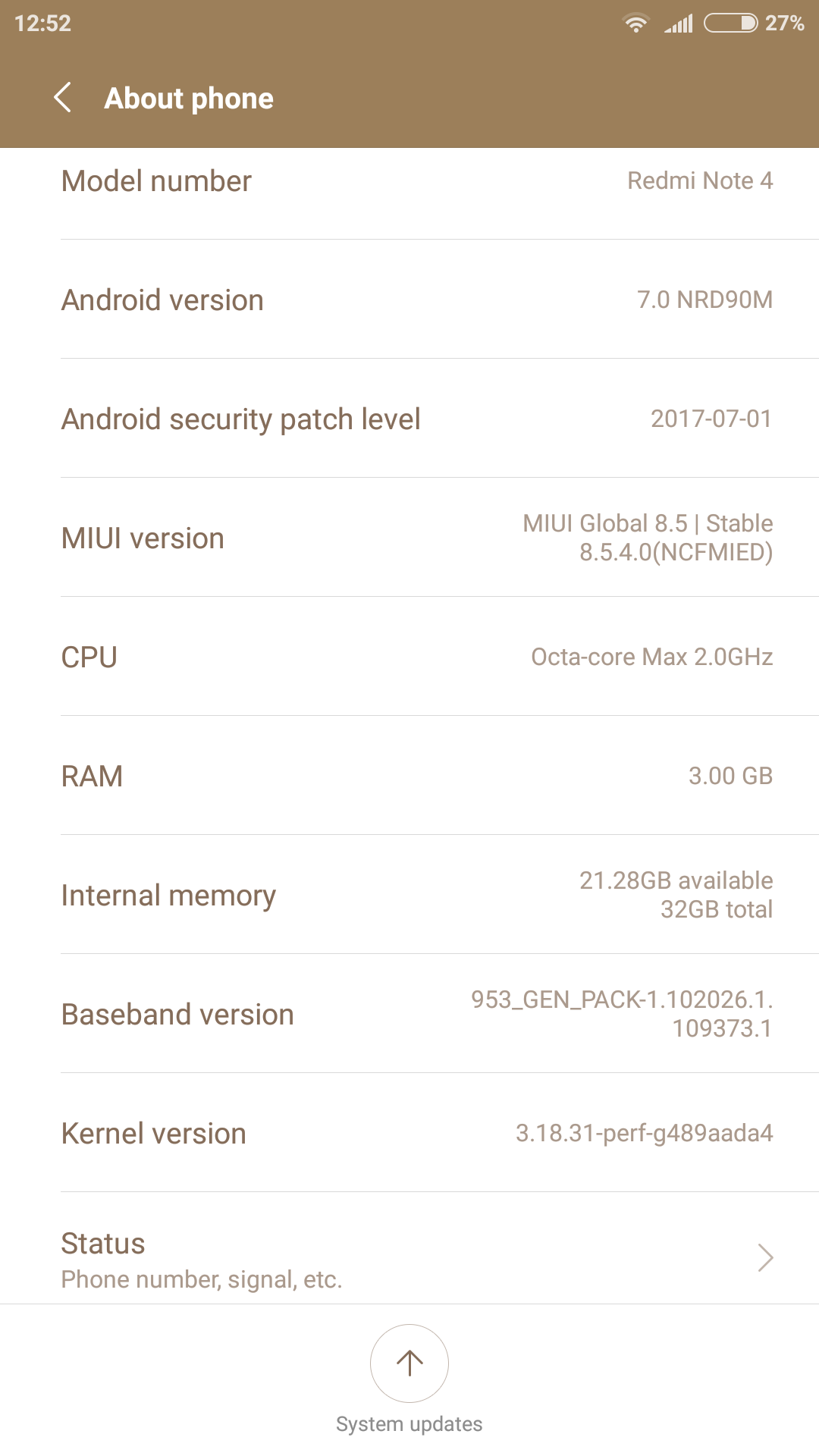
Task: Tap the 12:52 clock in status bar
Action: click(42, 24)
